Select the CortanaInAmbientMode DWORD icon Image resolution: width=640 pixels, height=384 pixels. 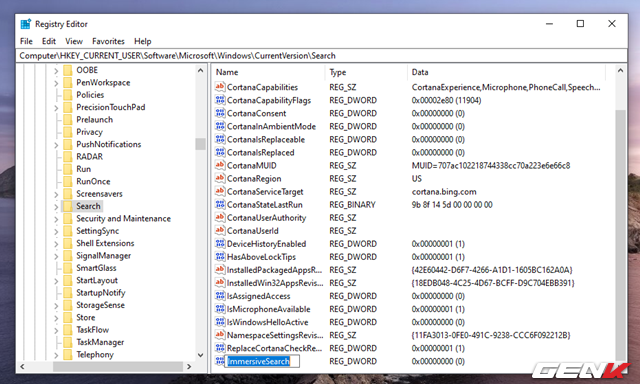tap(220, 126)
